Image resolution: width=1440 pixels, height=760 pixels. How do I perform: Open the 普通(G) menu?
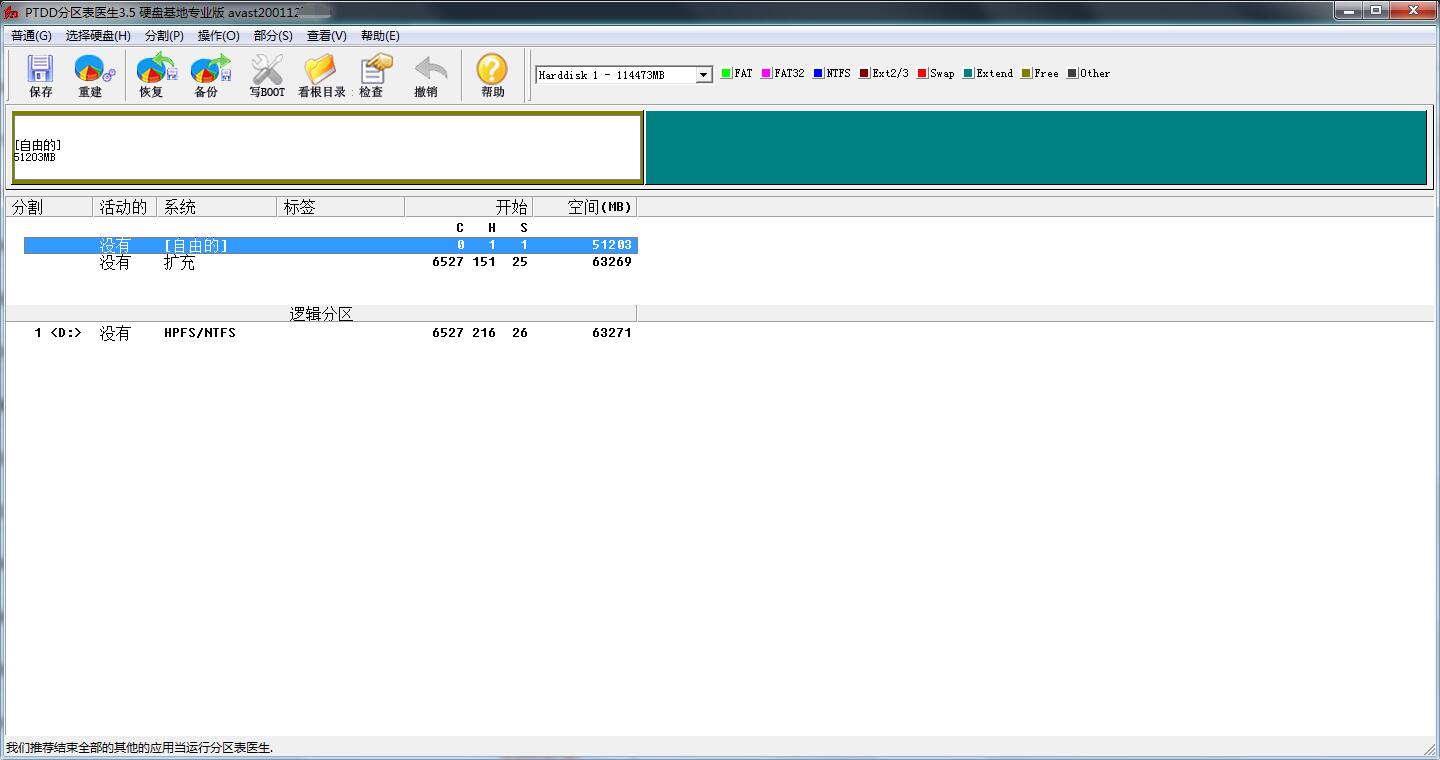(31, 35)
